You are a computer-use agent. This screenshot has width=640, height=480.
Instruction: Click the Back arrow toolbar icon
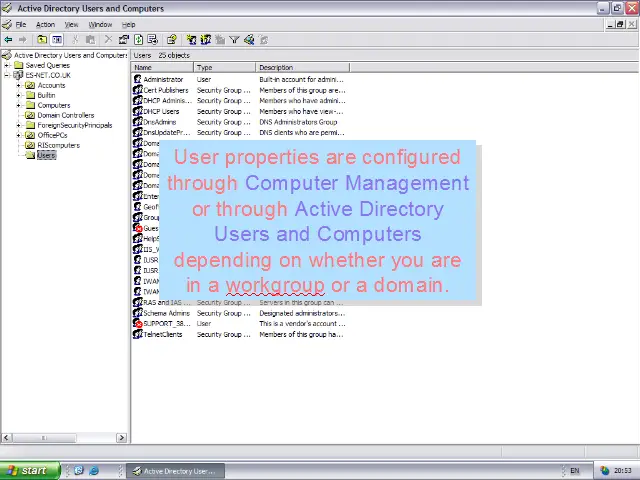point(8,40)
